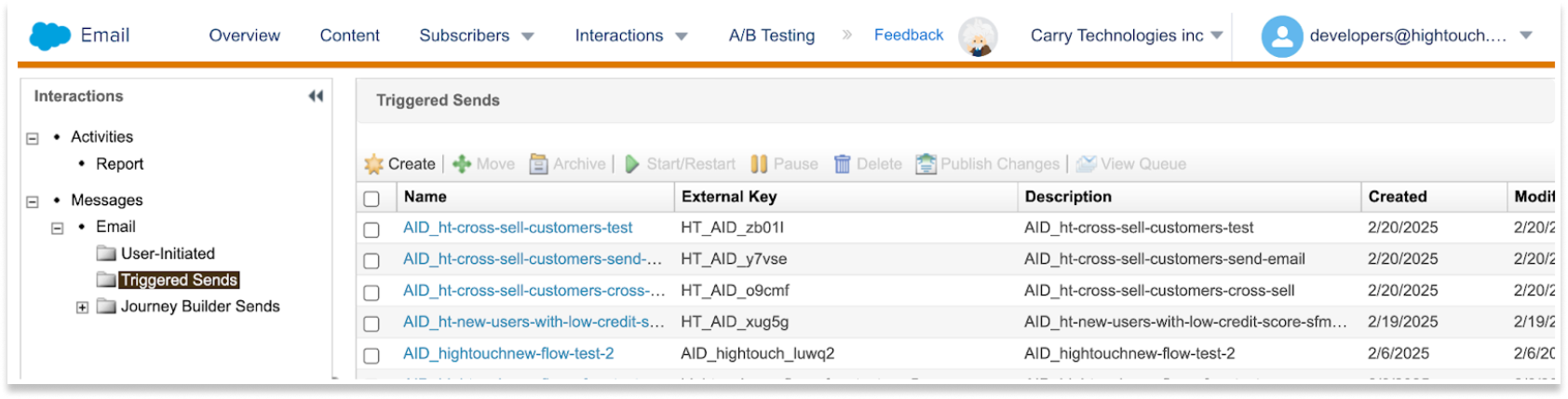The width and height of the screenshot is (1568, 399).
Task: Click the Start/Restart play icon
Action: [x=632, y=165]
